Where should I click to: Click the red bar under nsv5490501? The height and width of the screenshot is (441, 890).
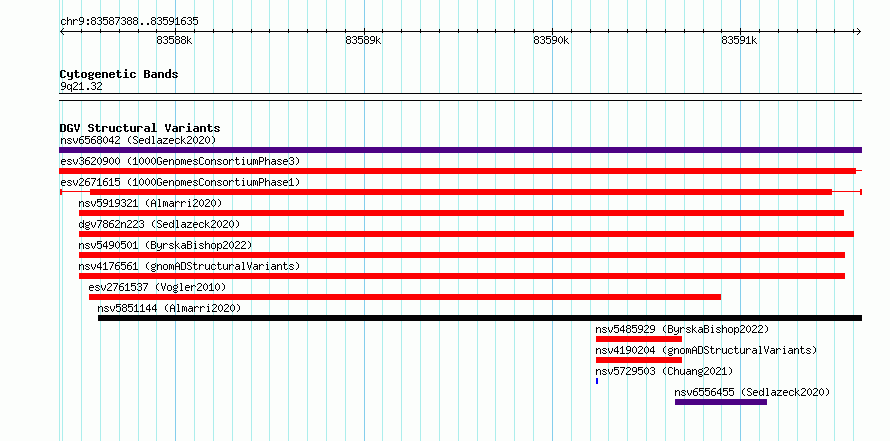[462, 255]
